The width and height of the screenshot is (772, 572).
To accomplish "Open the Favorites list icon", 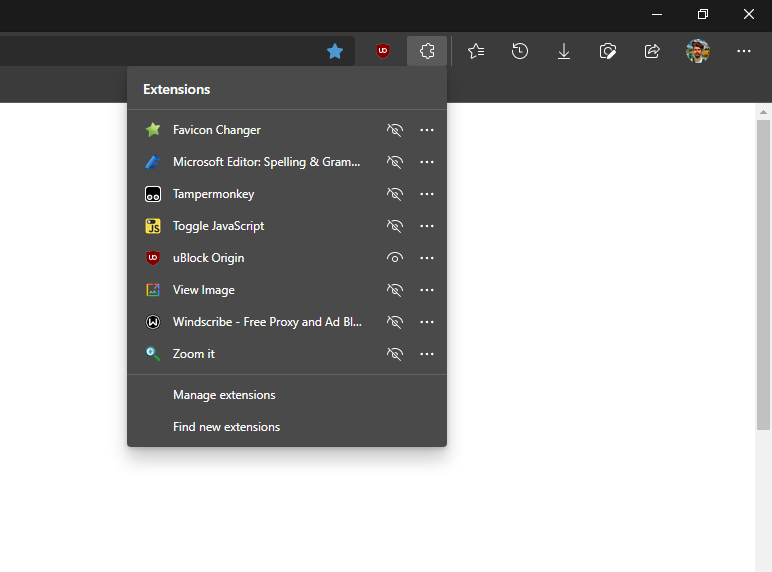I will tap(476, 51).
